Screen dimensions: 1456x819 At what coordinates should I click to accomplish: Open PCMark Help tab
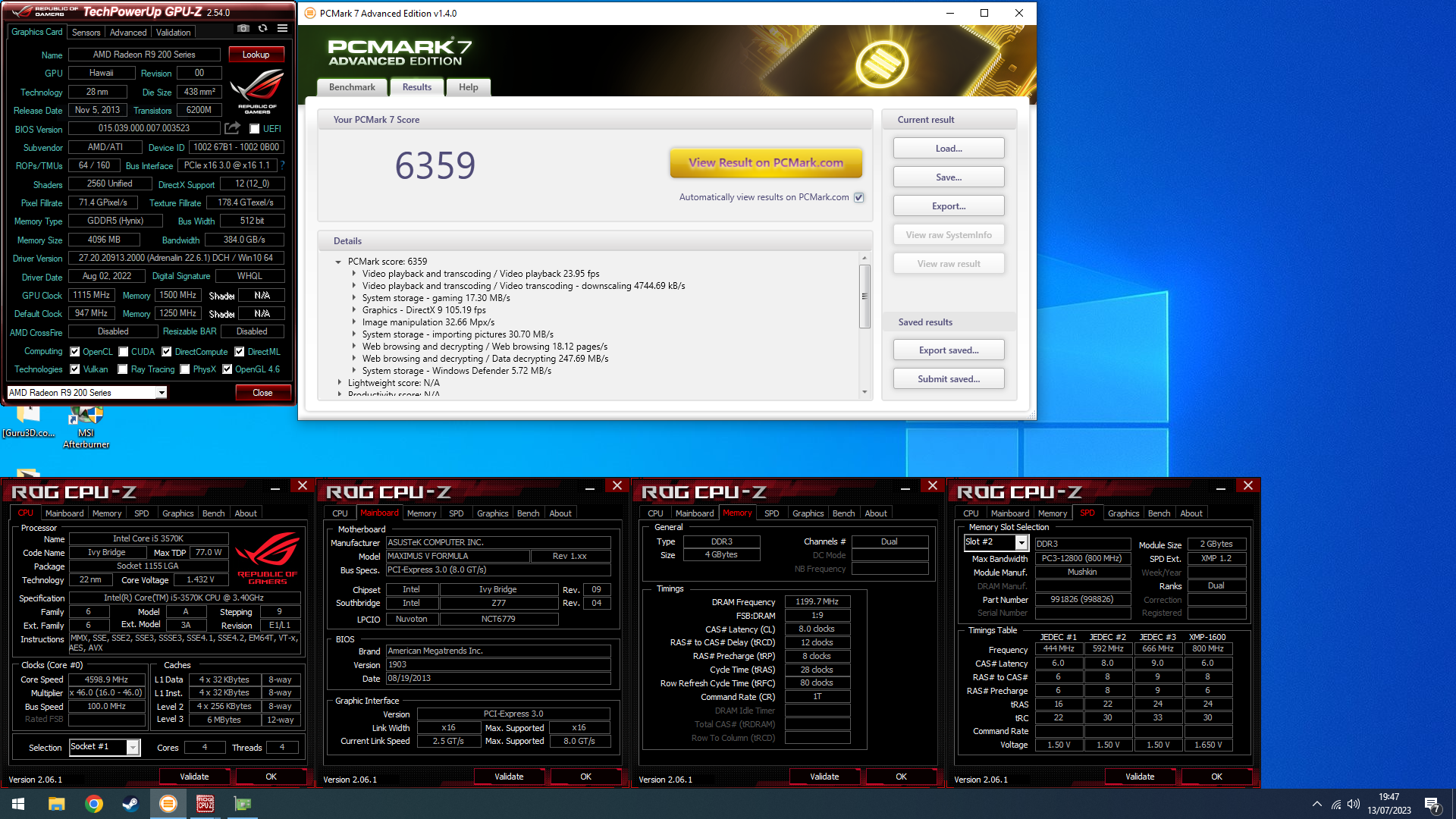pyautogui.click(x=469, y=87)
